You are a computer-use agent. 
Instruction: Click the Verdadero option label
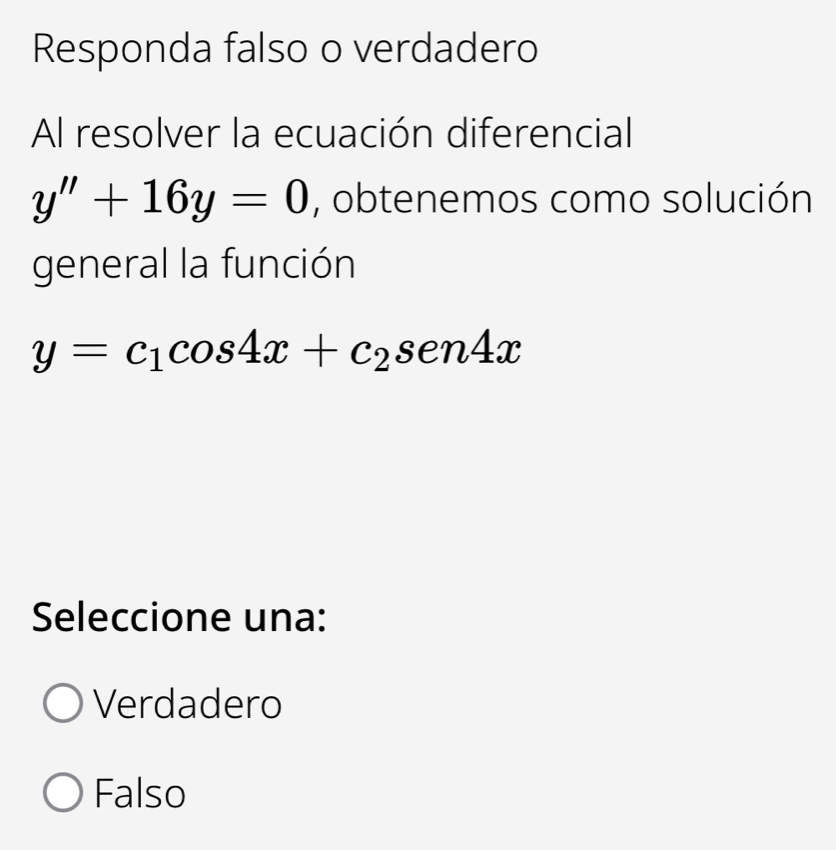(x=188, y=703)
